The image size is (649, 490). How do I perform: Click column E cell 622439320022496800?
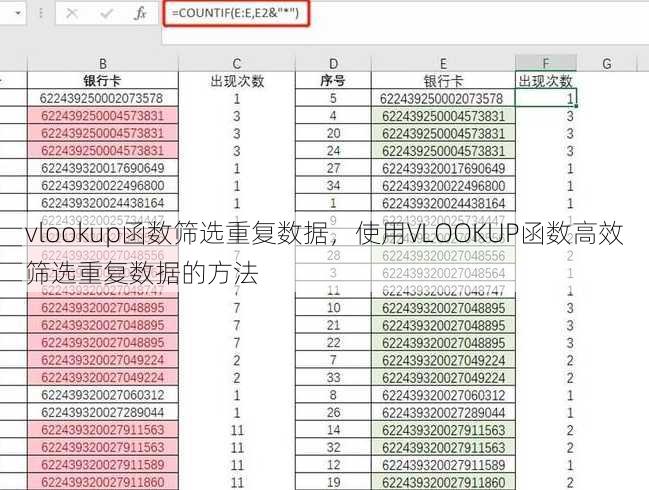coord(443,185)
